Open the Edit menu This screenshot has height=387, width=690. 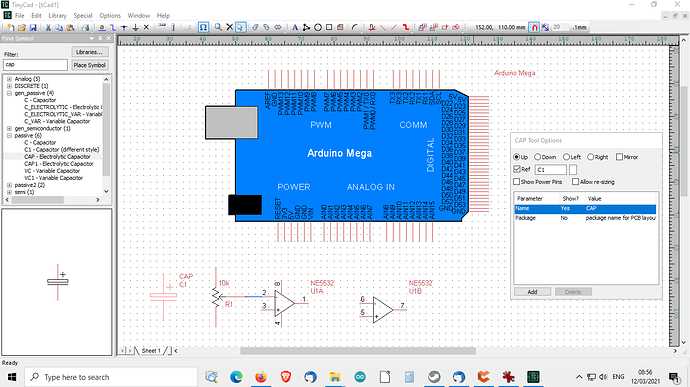pos(36,15)
